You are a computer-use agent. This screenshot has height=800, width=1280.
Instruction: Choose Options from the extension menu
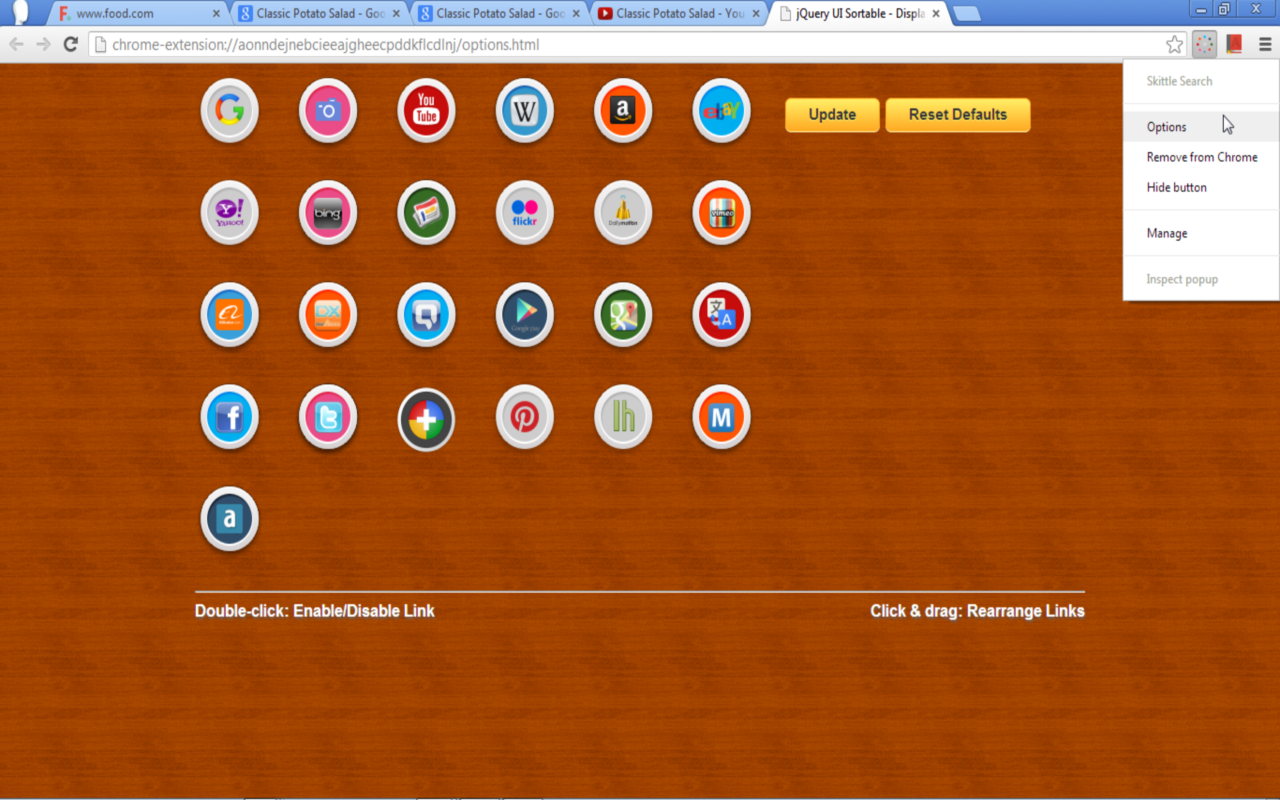[x=1165, y=126]
